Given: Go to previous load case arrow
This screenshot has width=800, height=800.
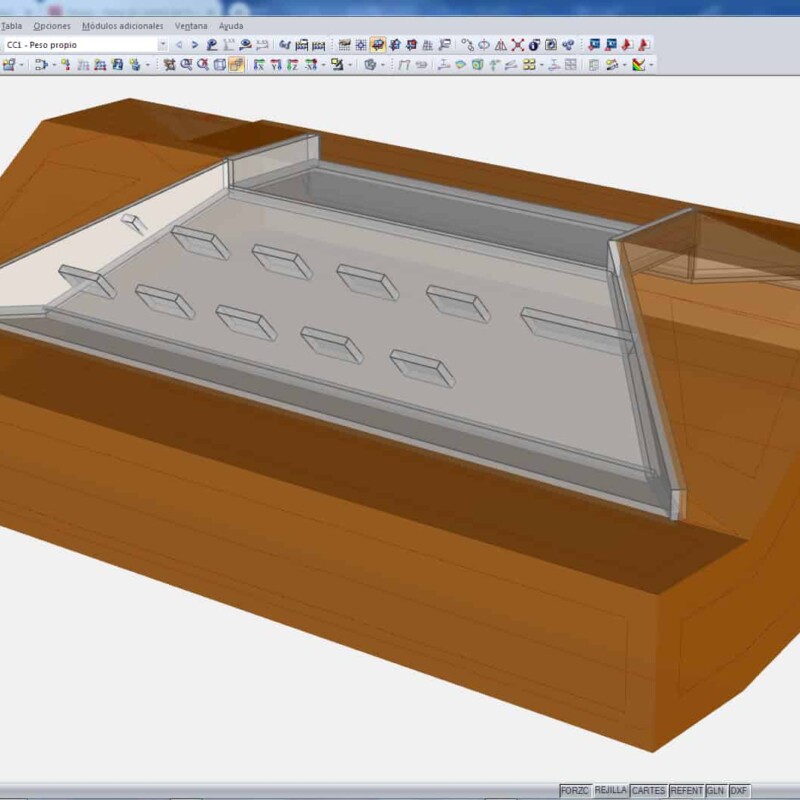Looking at the screenshot, I should coord(179,45).
